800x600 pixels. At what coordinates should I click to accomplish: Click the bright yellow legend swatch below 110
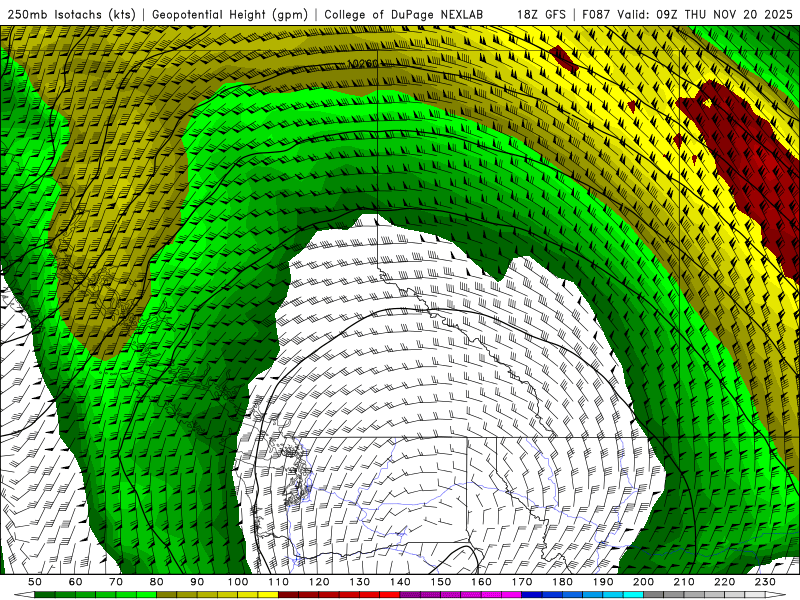coord(268,595)
